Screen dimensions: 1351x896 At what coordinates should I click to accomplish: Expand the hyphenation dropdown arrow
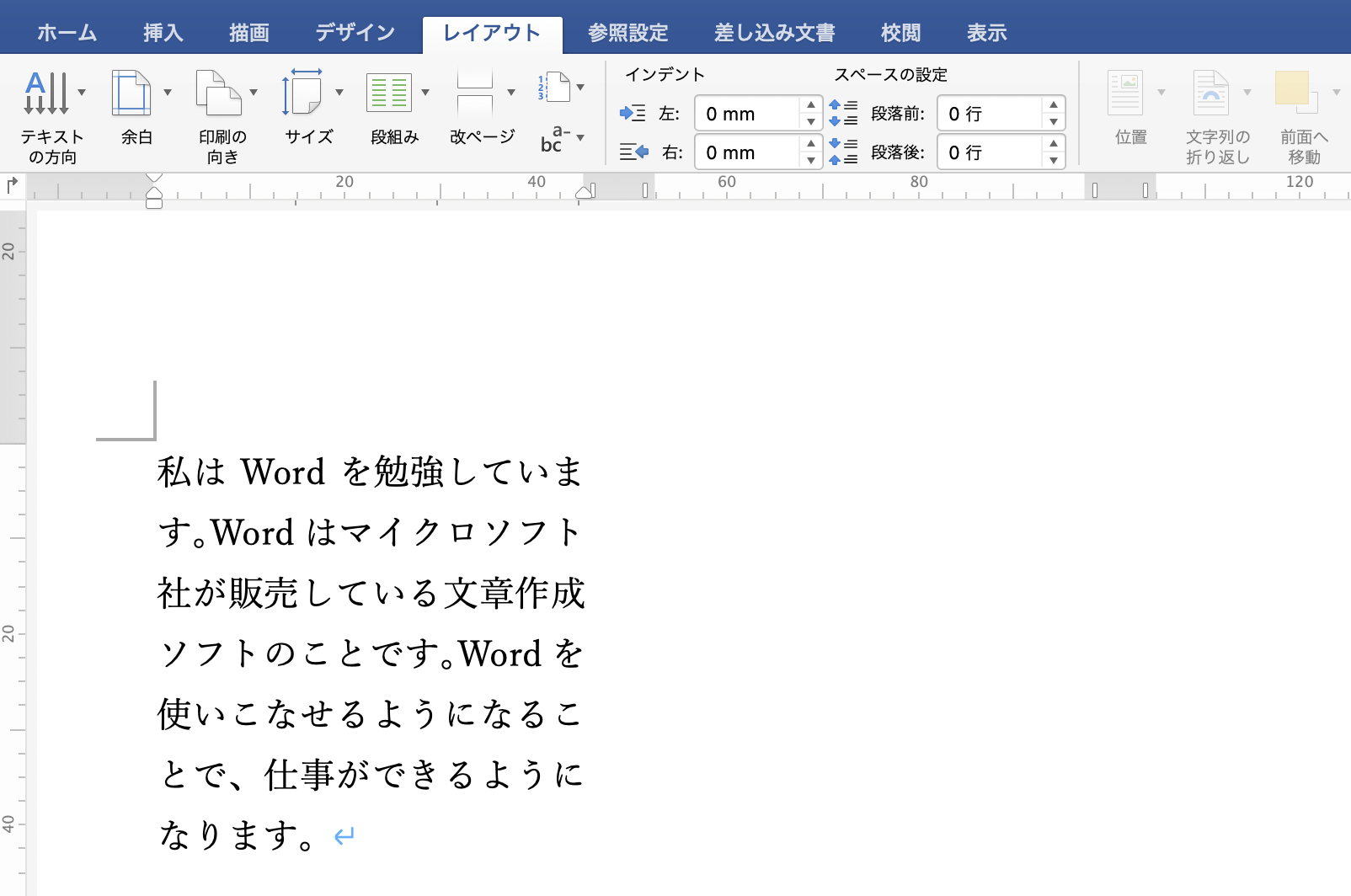(580, 138)
